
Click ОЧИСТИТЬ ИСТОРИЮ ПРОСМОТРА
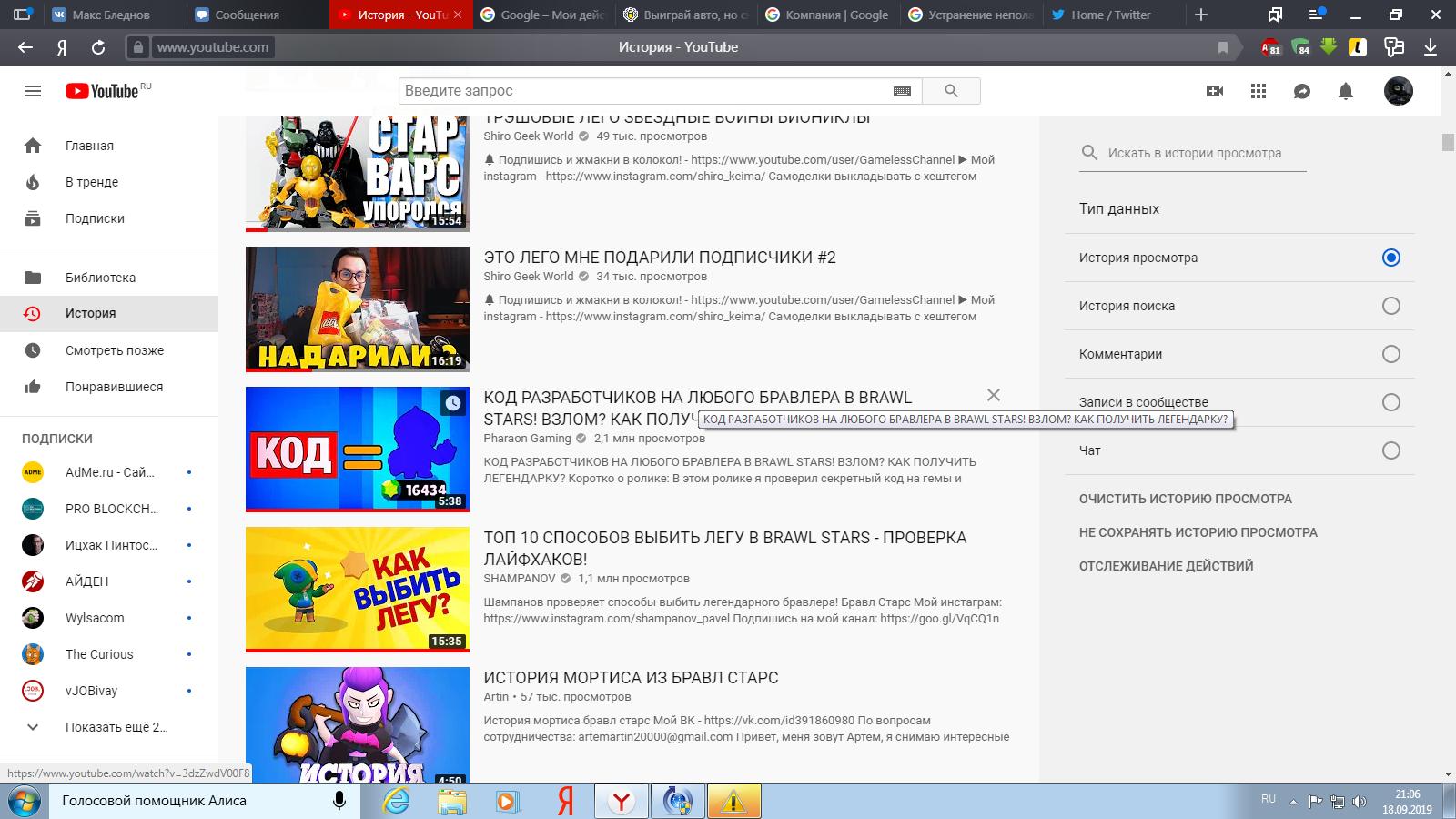coord(1186,499)
